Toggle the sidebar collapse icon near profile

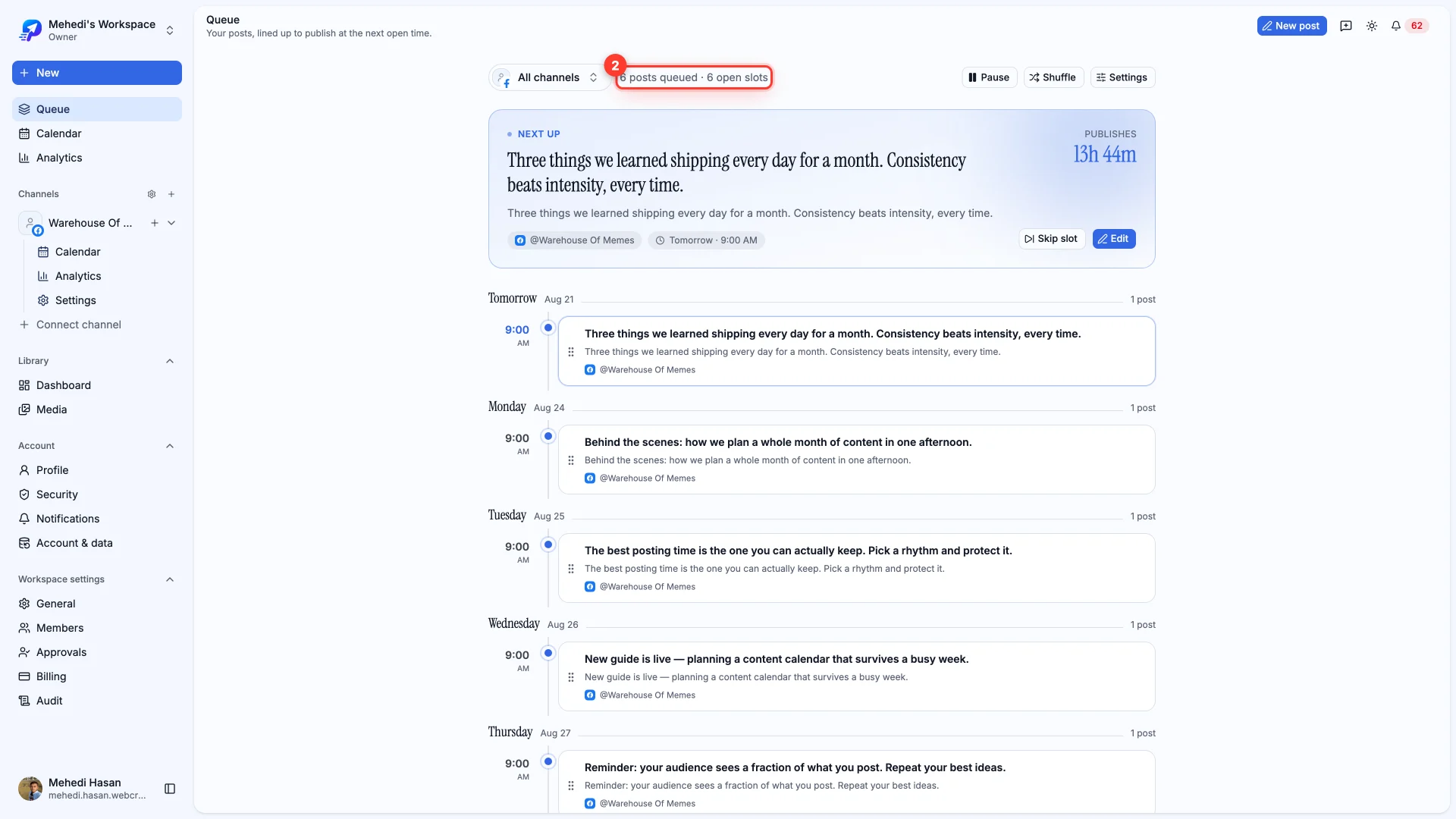170,789
